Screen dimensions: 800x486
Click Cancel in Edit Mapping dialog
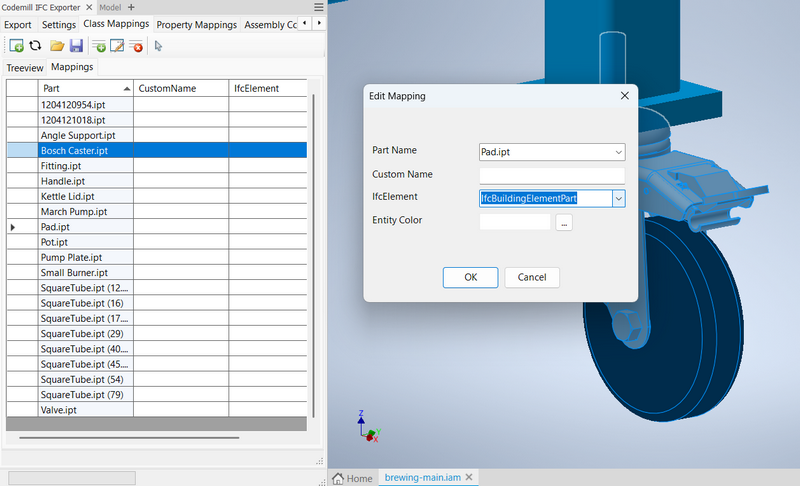coord(532,277)
